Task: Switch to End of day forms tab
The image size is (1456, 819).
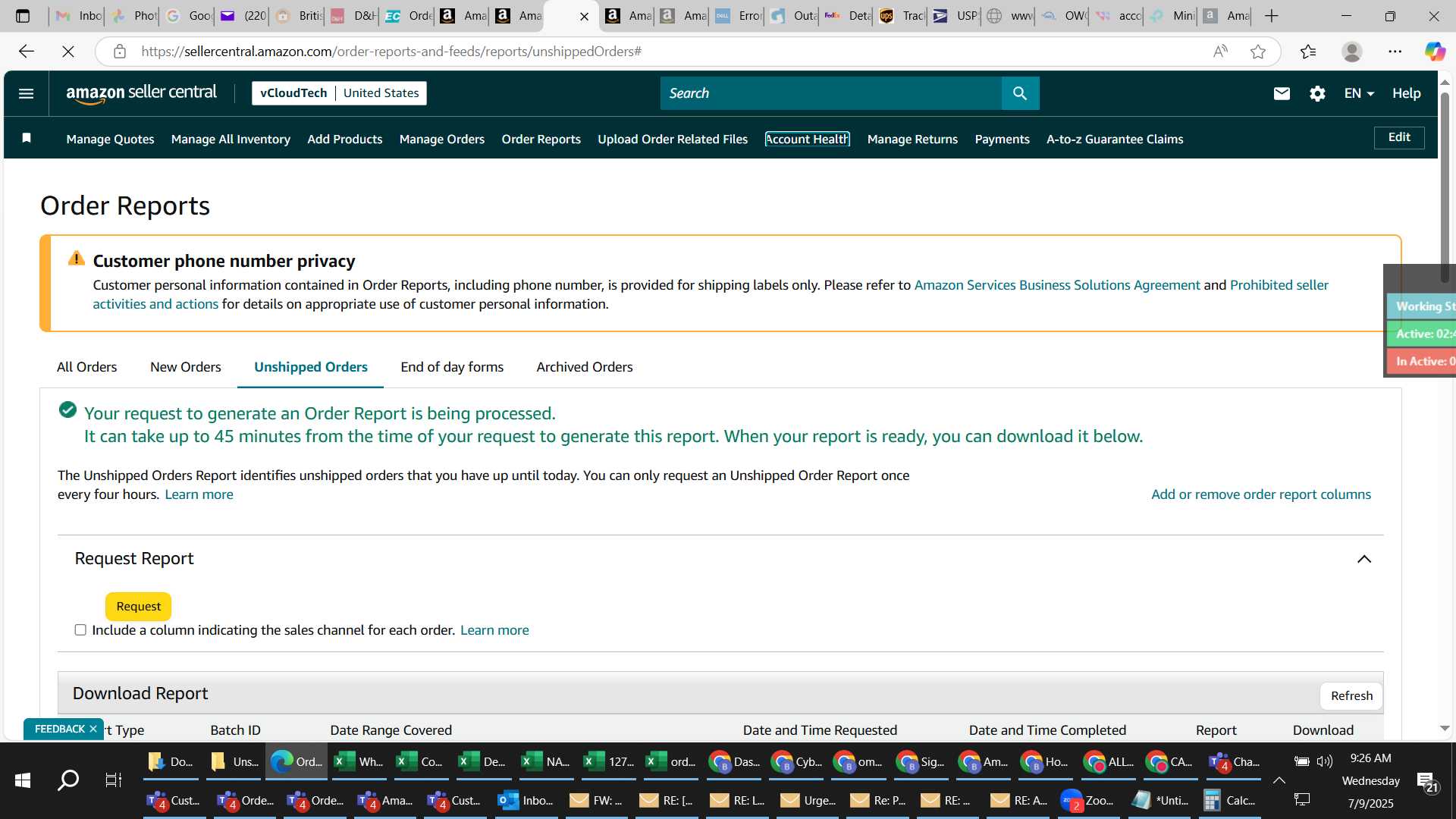Action: coord(452,367)
